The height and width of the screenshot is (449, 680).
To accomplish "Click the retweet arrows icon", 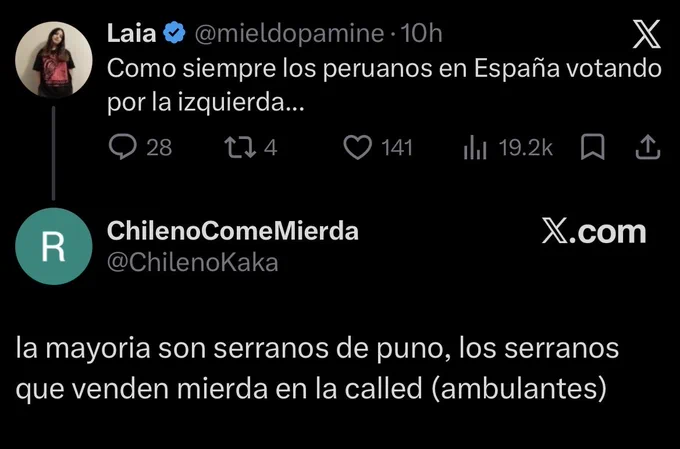I will click(x=239, y=147).
